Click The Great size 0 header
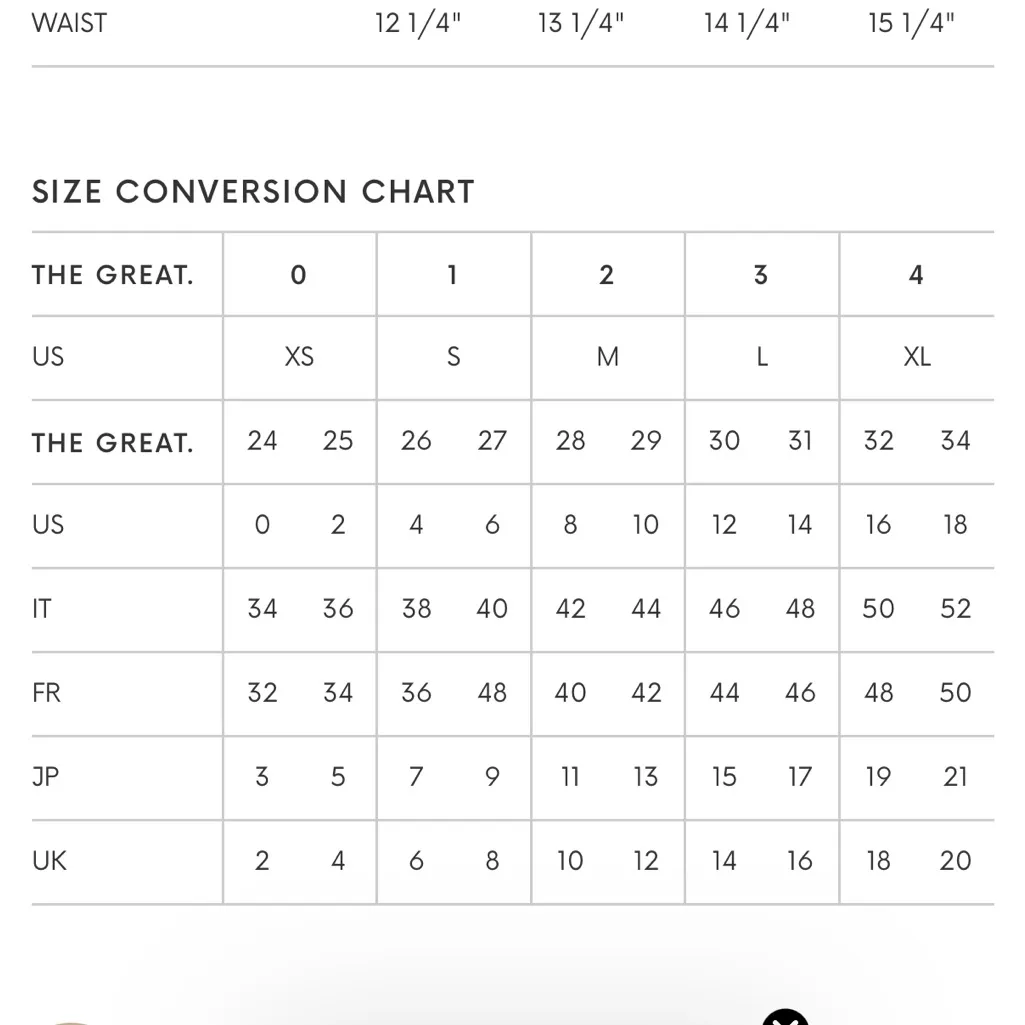 [x=299, y=275]
